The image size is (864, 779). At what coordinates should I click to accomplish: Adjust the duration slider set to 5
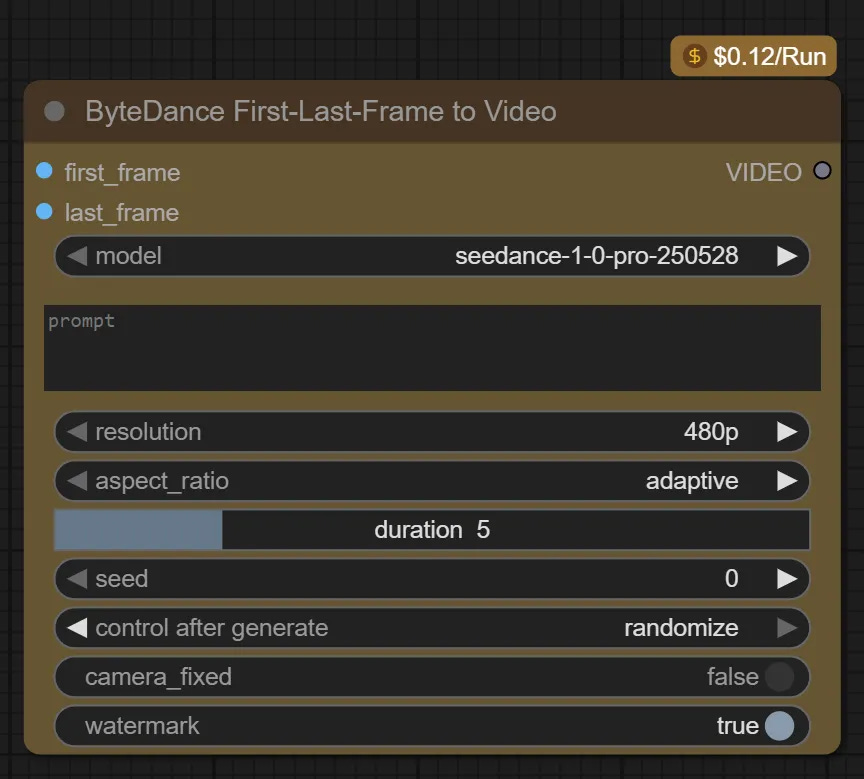[x=430, y=530]
